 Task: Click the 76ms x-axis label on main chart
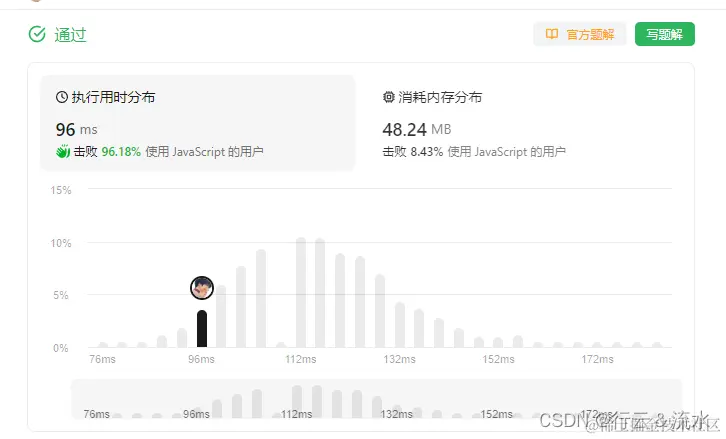point(102,359)
